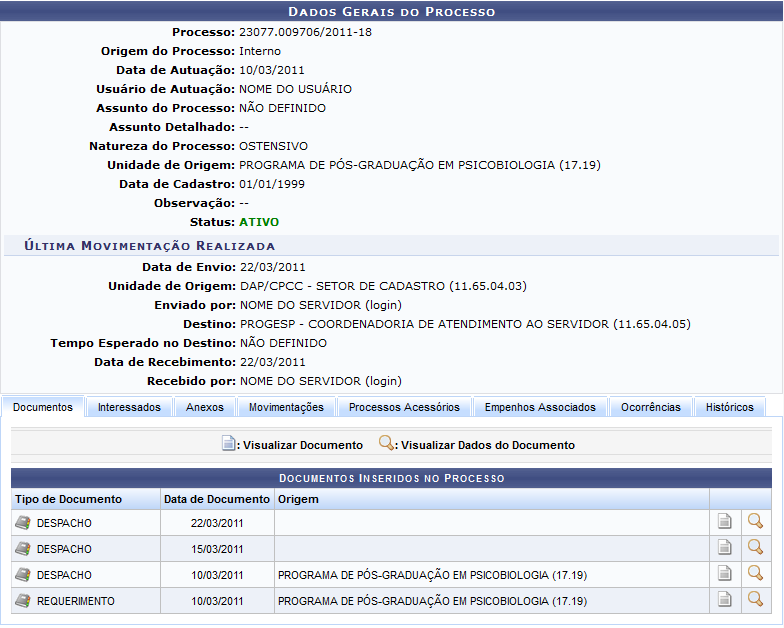This screenshot has width=784, height=628.
Task: Show the Ocorrências tab
Action: (650, 407)
